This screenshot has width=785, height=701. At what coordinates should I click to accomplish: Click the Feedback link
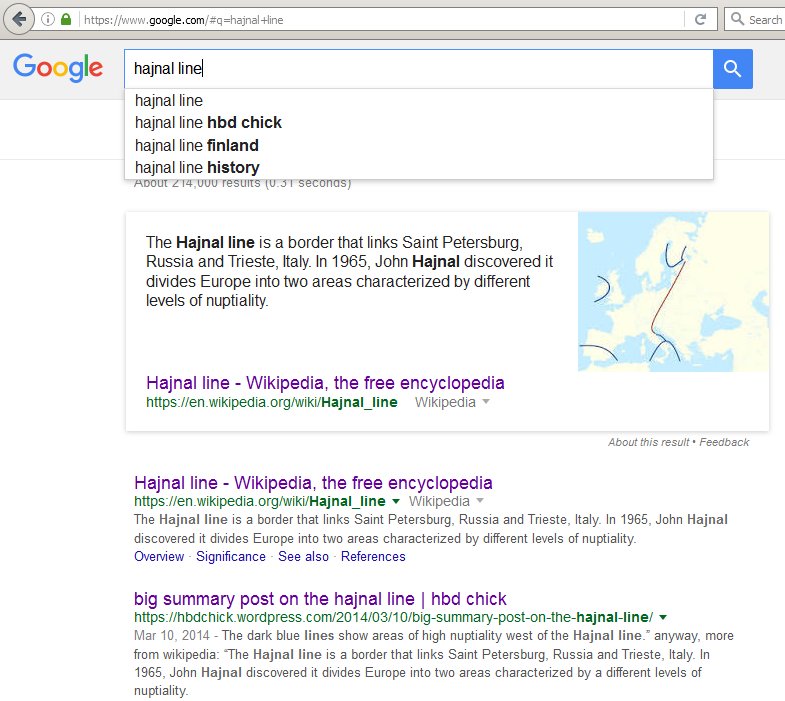[x=724, y=442]
